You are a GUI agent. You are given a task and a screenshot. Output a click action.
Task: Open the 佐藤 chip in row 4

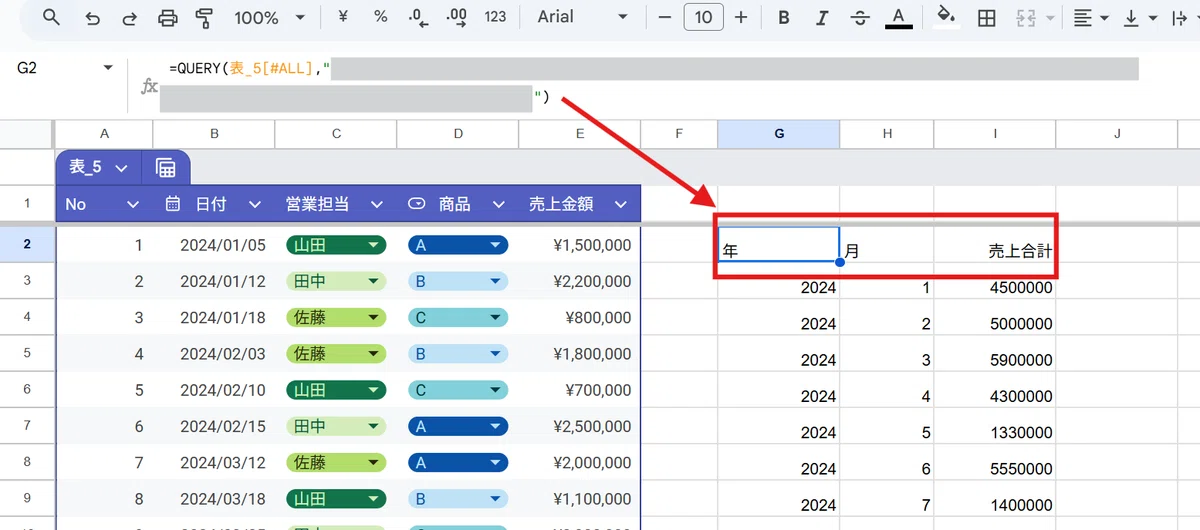click(336, 318)
